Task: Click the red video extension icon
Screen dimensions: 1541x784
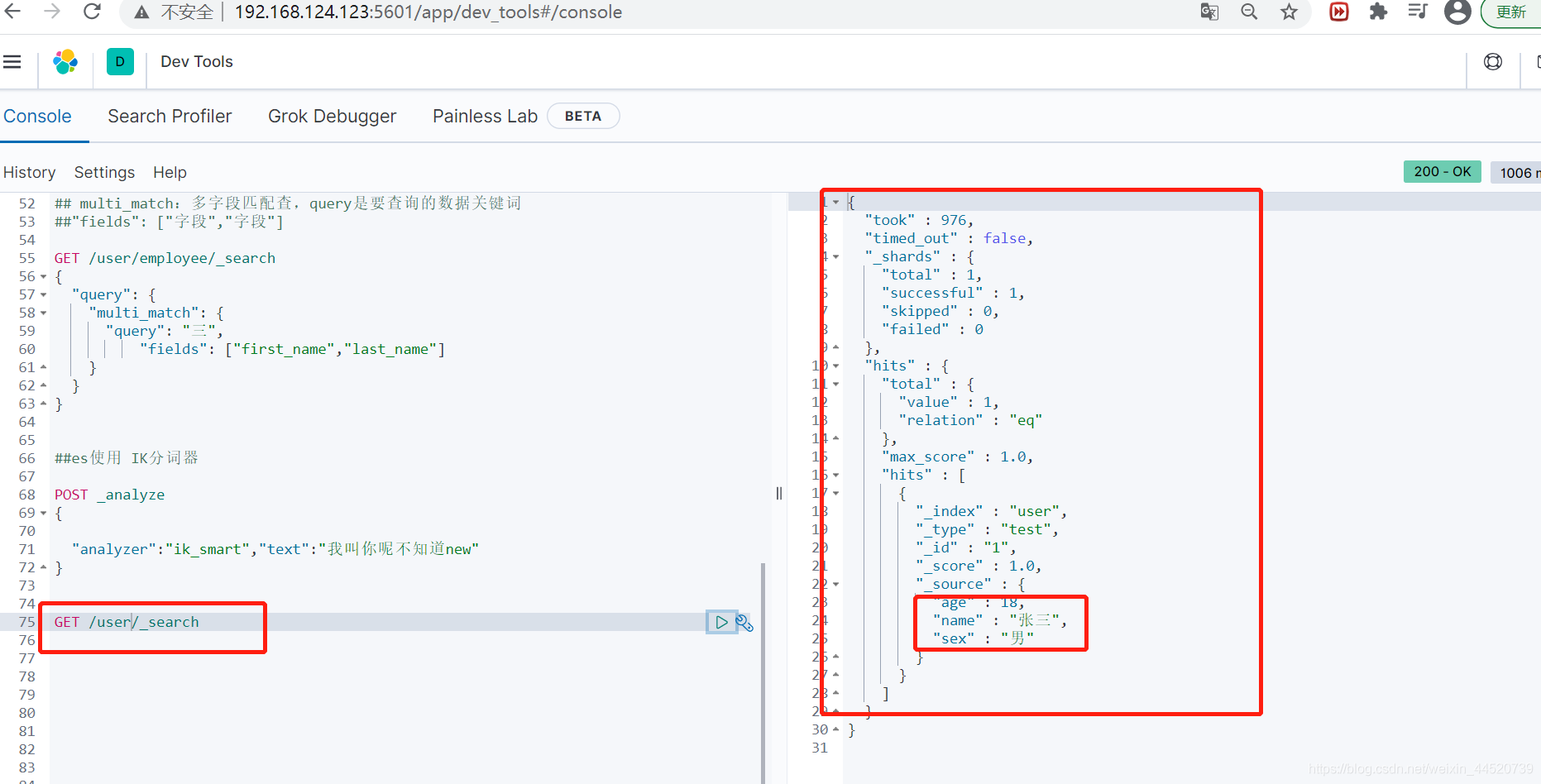Action: (x=1339, y=12)
